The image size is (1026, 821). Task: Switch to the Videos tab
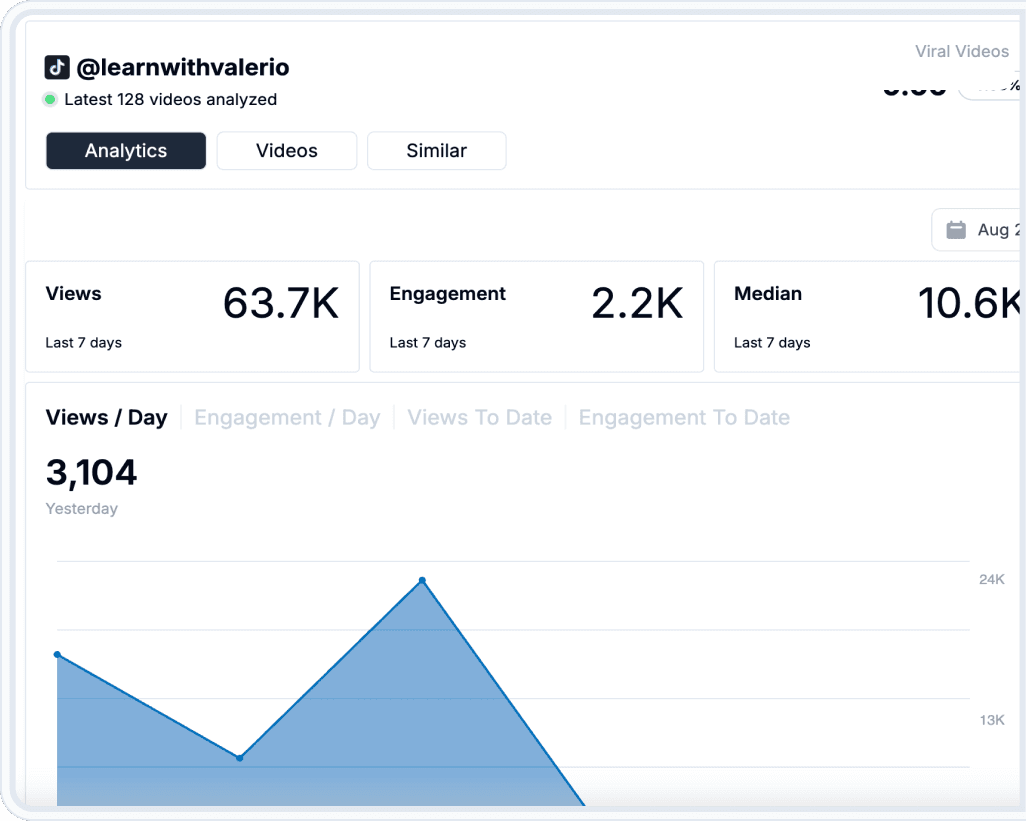click(x=286, y=150)
